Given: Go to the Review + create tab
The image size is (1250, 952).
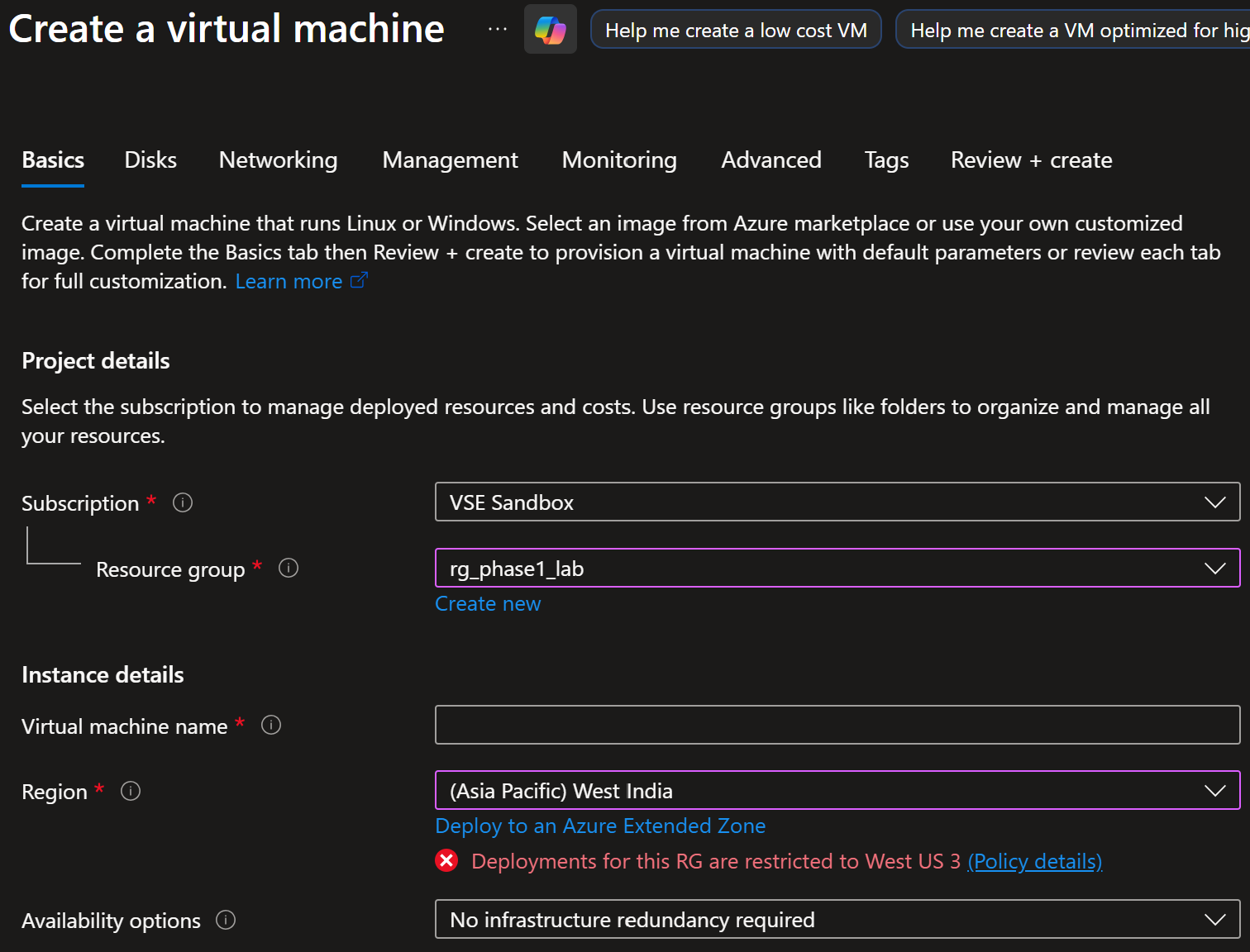Looking at the screenshot, I should click(1031, 160).
